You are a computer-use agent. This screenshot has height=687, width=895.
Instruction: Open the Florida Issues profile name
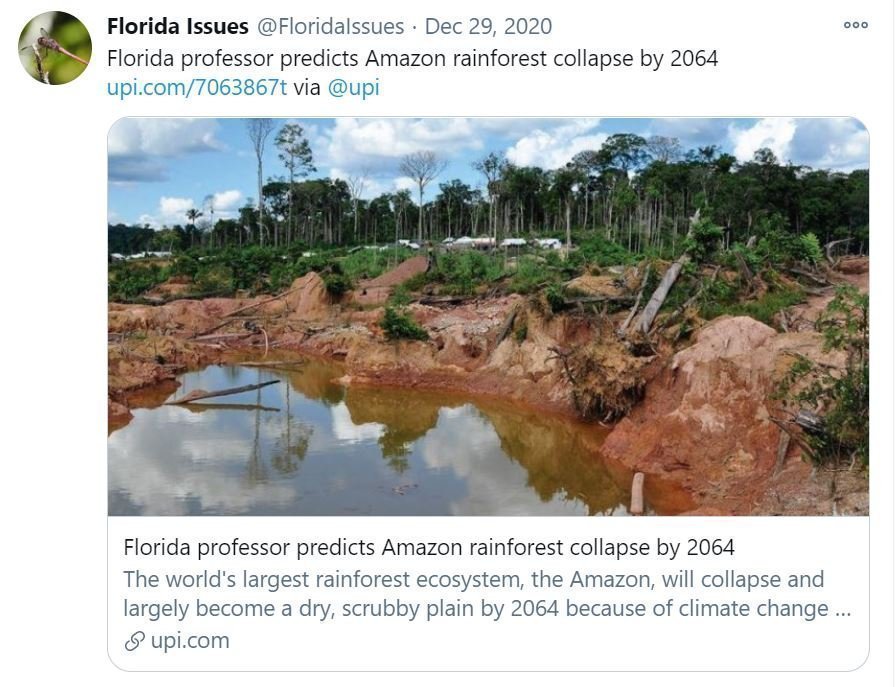(178, 26)
